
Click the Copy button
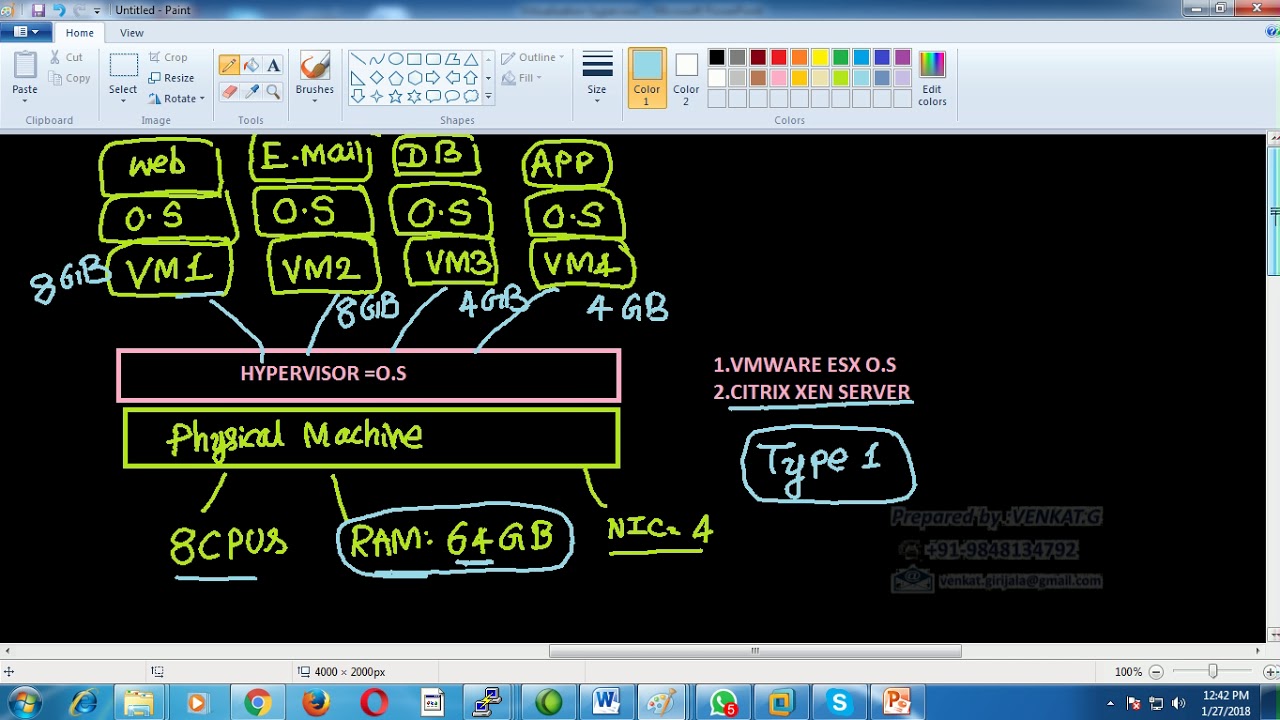click(69, 78)
